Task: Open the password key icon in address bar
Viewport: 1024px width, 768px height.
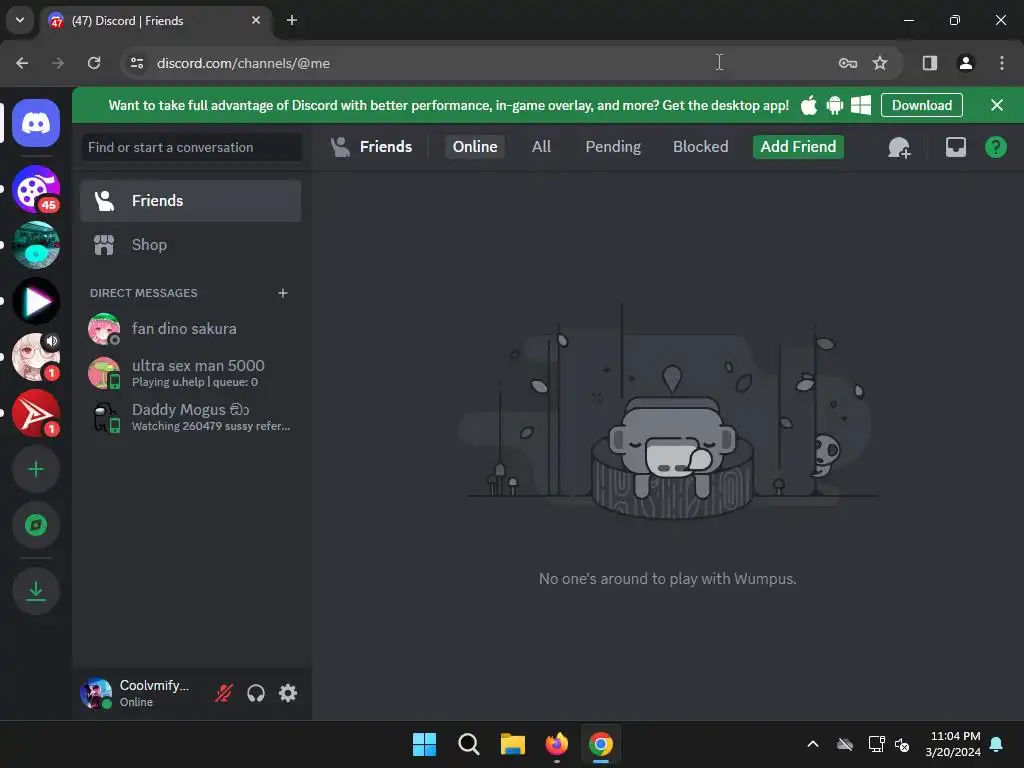Action: (x=848, y=63)
